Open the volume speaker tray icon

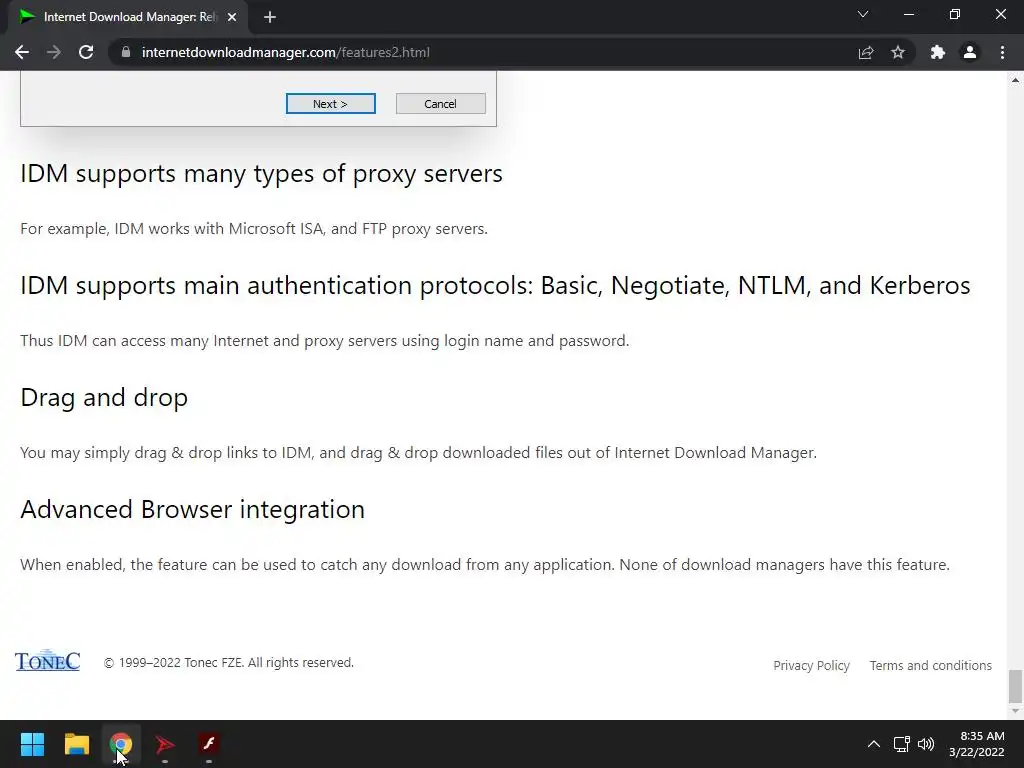tap(926, 744)
